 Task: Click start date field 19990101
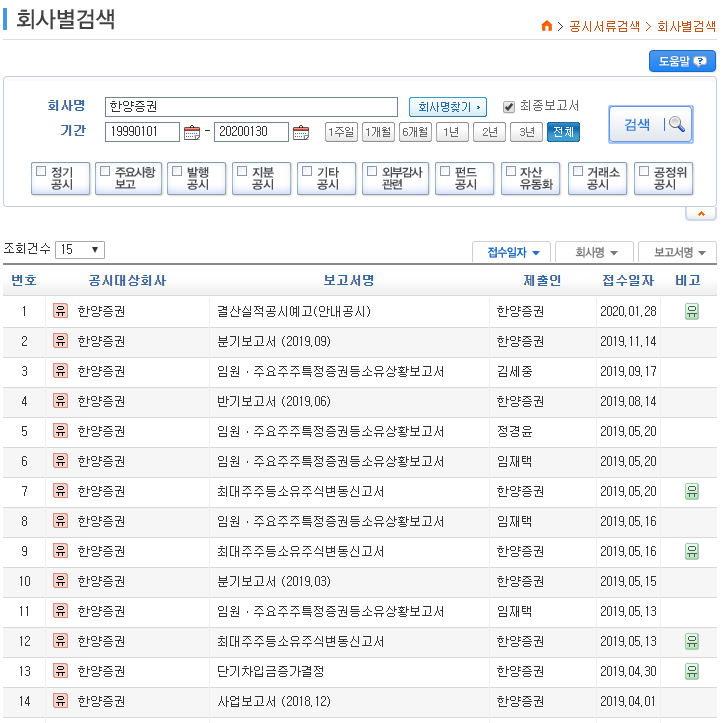click(x=142, y=132)
